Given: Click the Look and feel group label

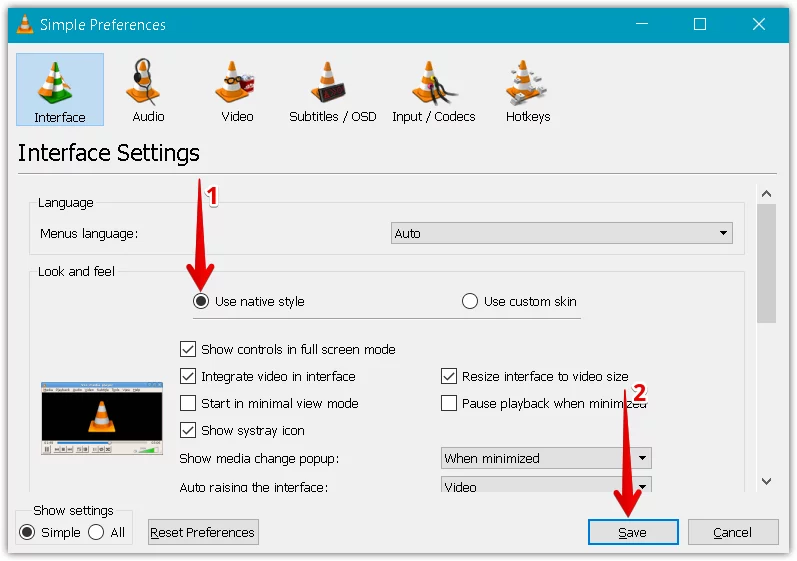Looking at the screenshot, I should click(76, 271).
